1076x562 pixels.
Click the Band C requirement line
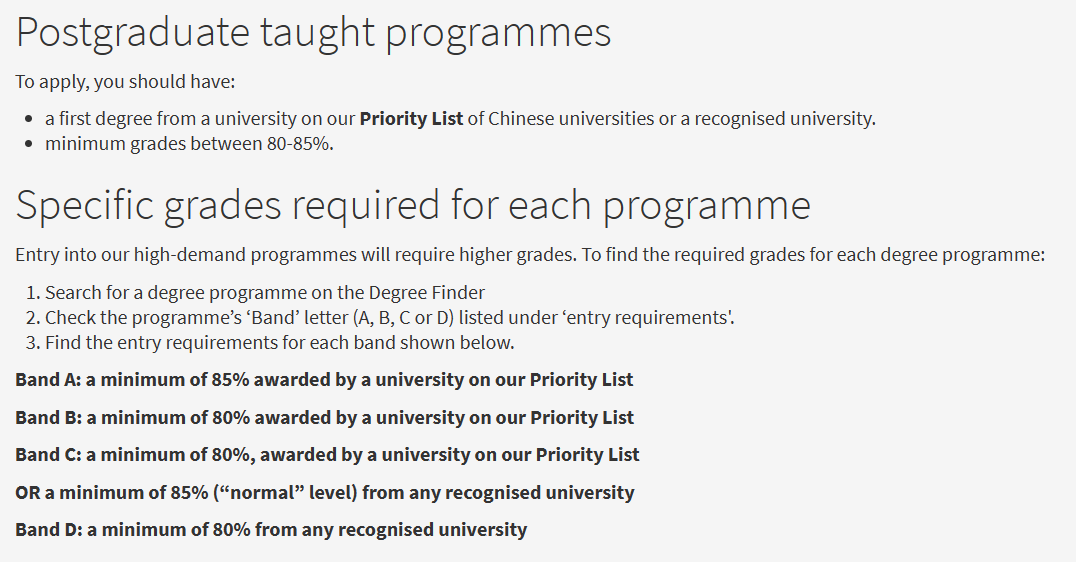[327, 454]
